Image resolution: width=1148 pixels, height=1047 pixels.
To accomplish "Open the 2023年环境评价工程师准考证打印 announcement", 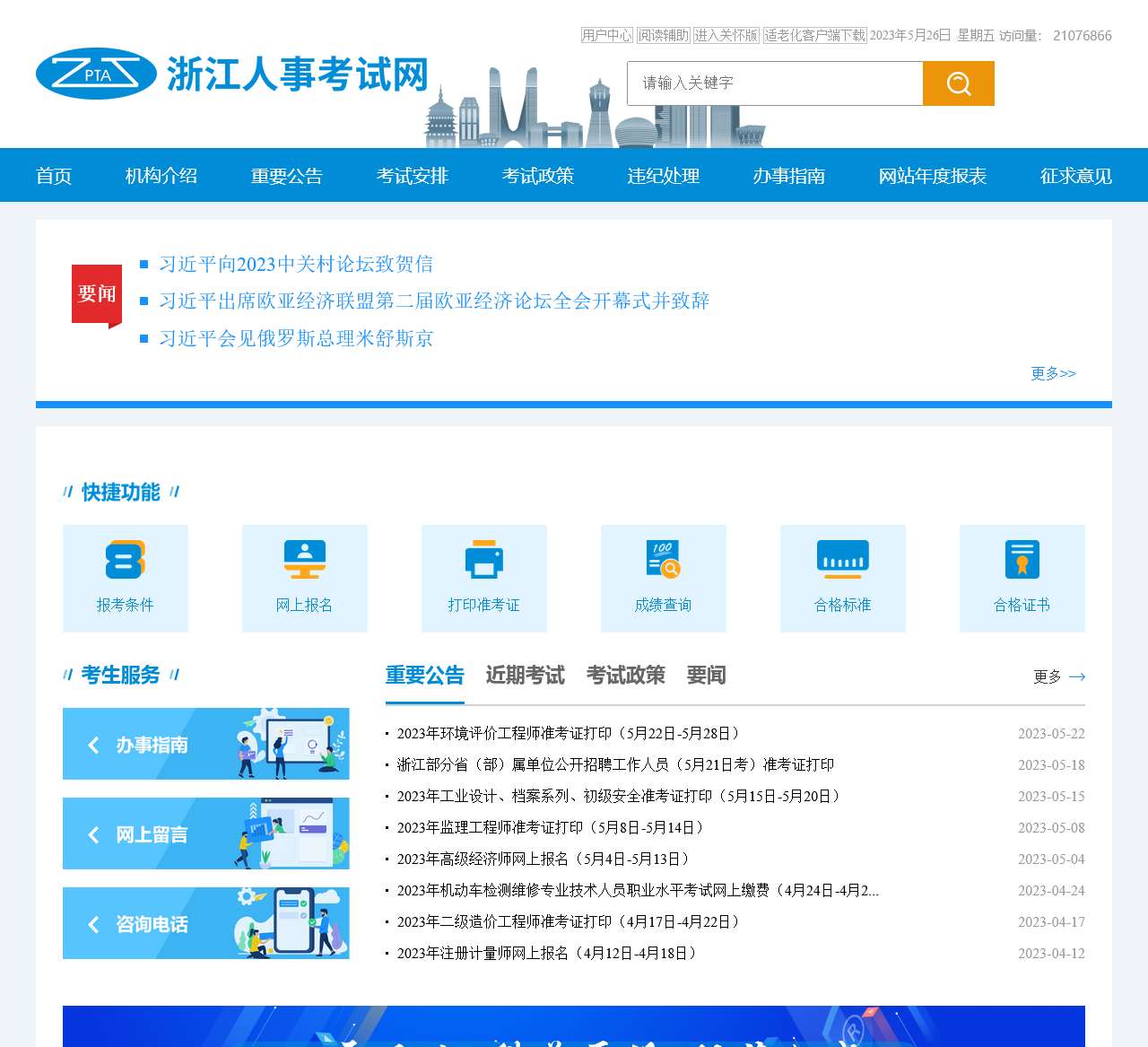I will click(569, 734).
